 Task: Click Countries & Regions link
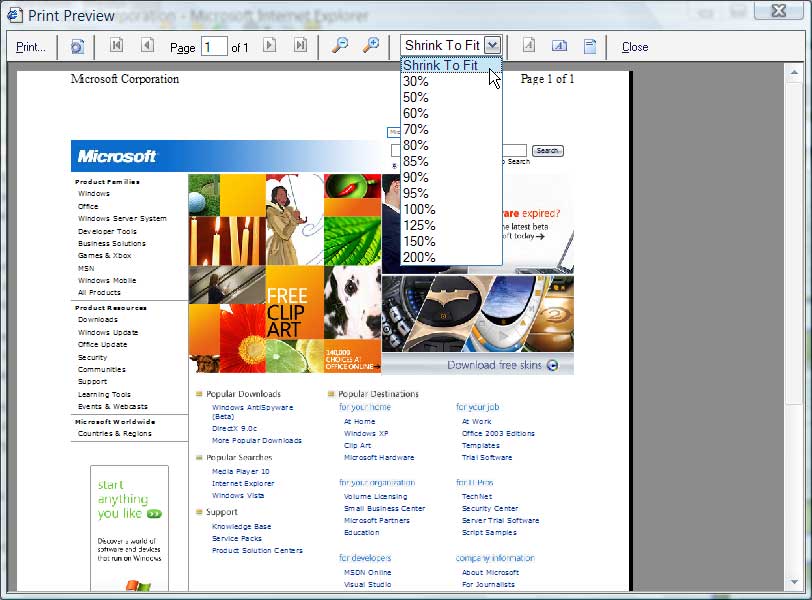click(114, 433)
